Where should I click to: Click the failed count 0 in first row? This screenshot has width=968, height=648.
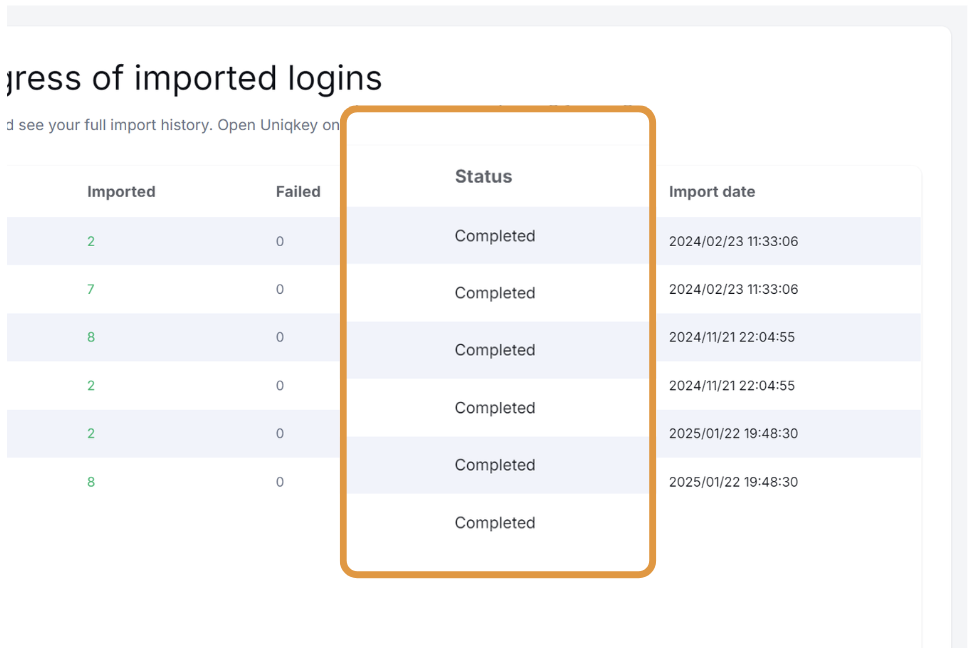280,241
